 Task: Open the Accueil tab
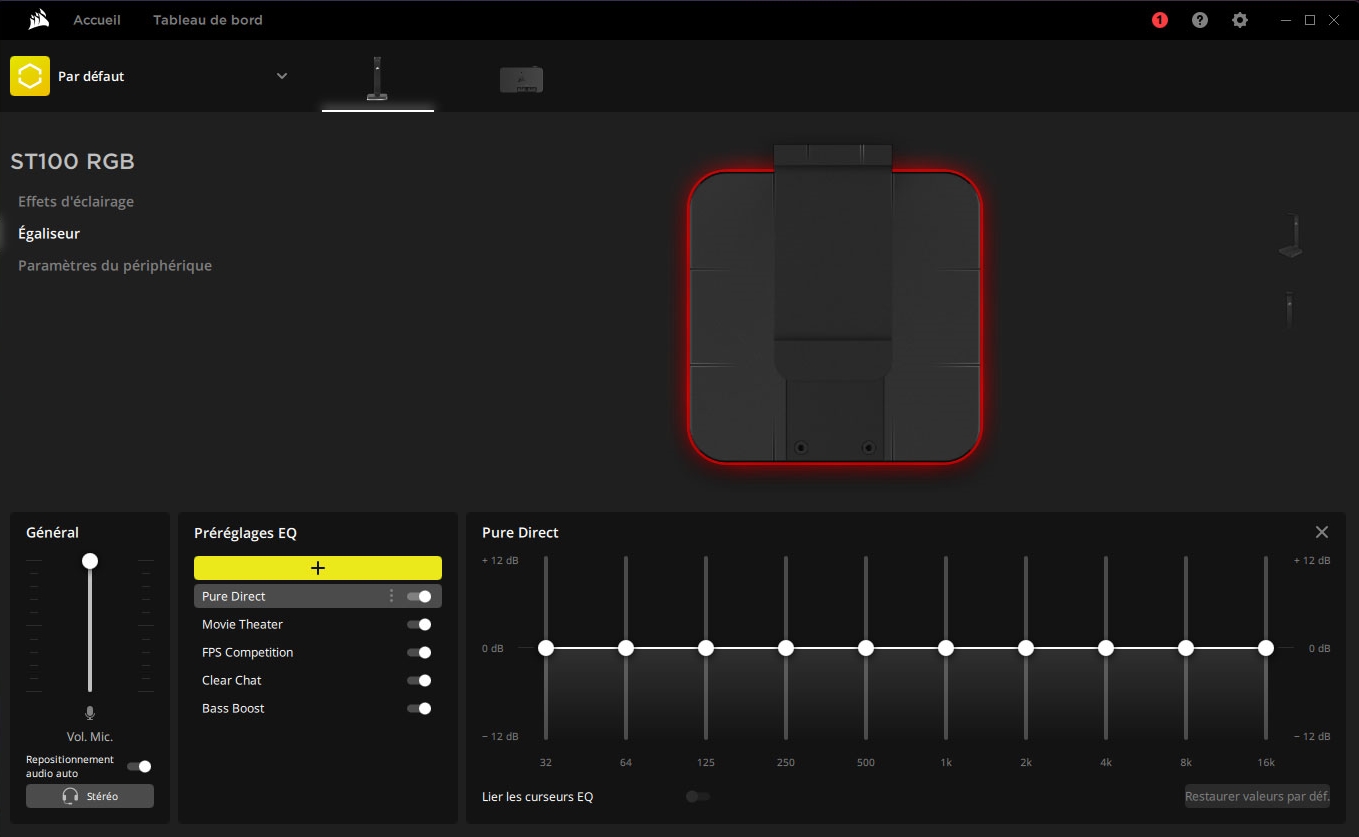tap(97, 20)
